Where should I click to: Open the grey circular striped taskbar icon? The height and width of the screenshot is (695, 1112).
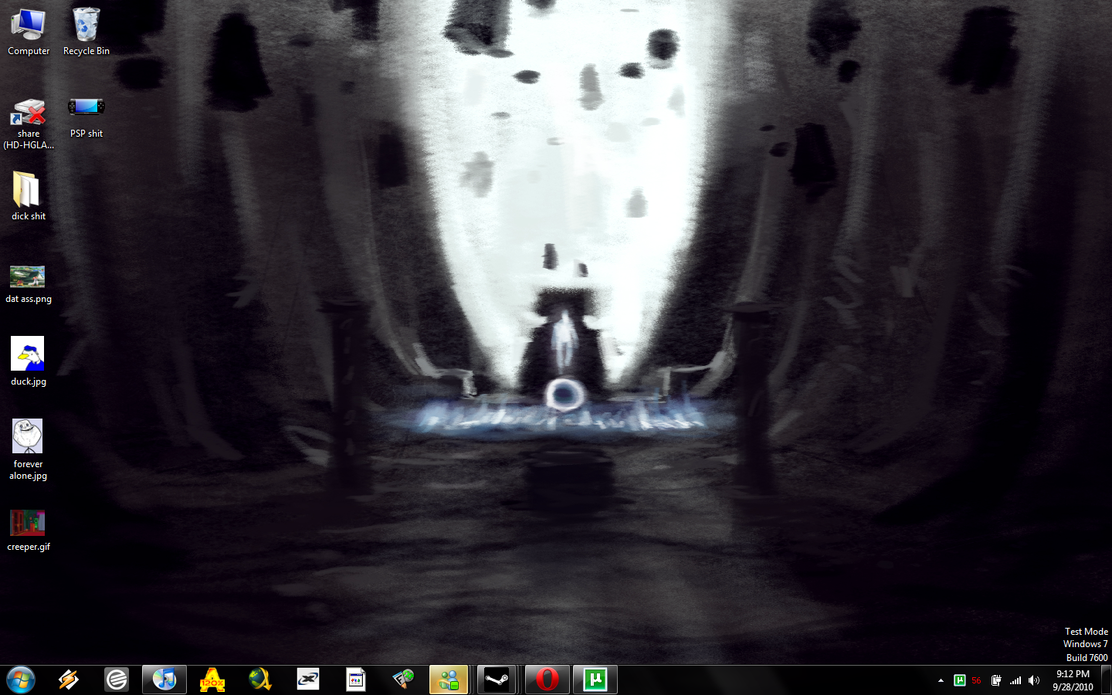pos(116,680)
